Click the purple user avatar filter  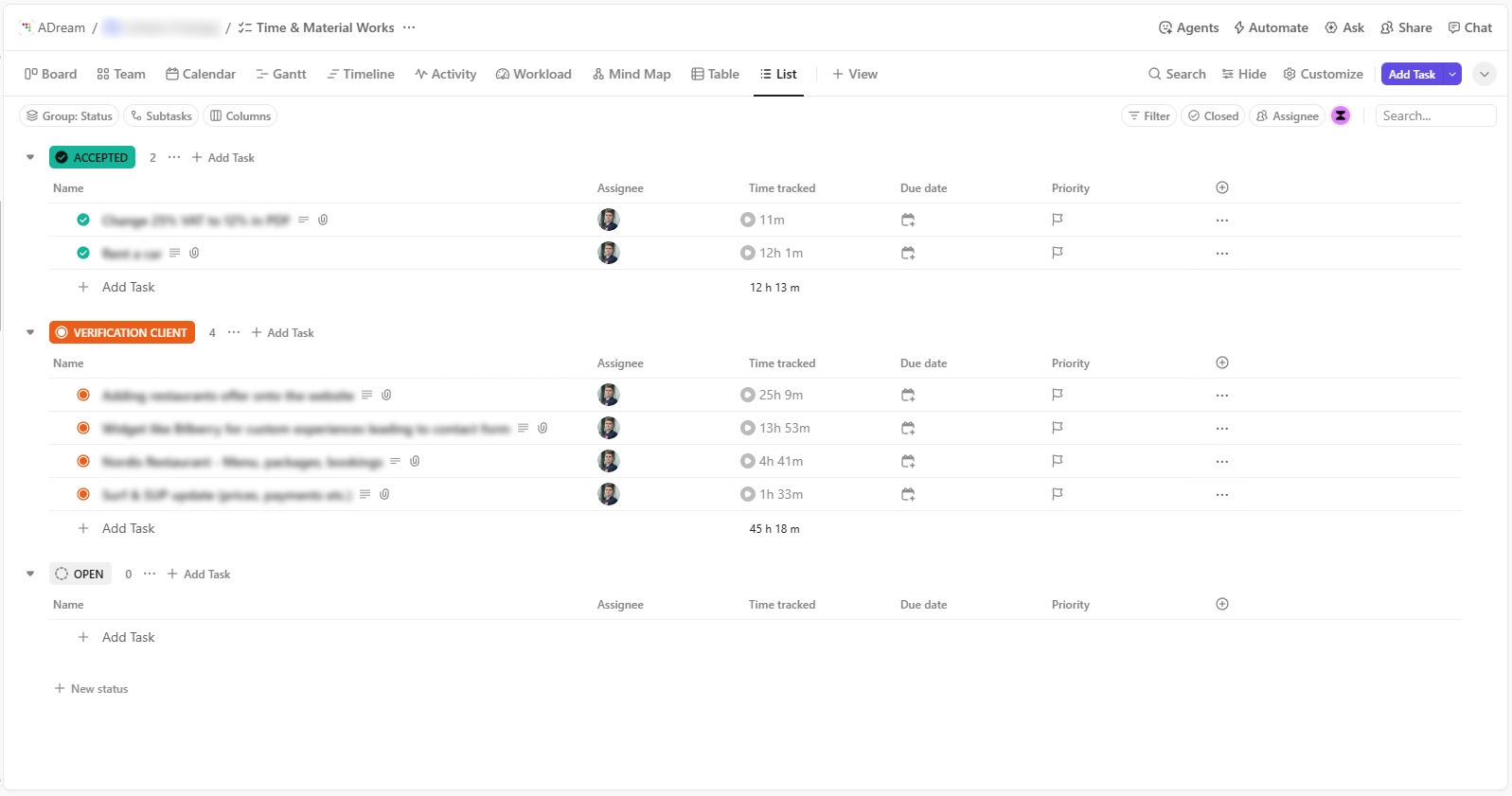tap(1341, 115)
